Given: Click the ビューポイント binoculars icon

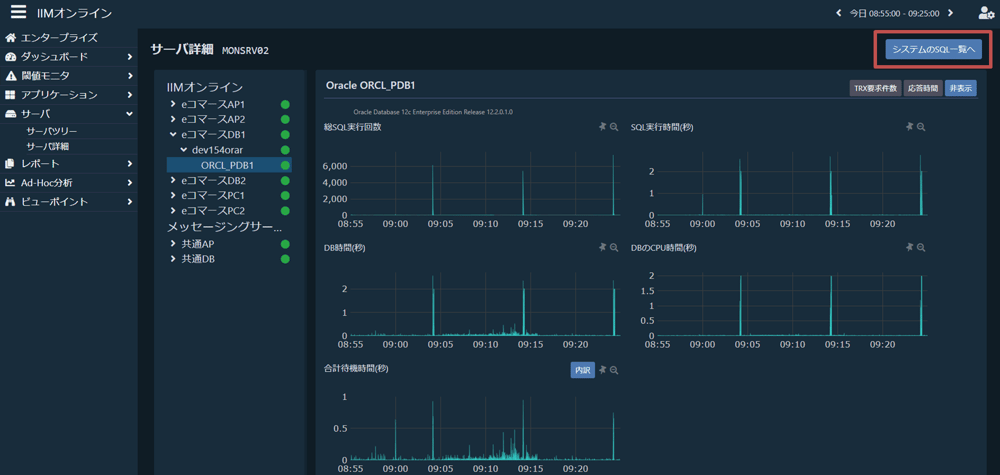Looking at the screenshot, I should click(x=10, y=202).
